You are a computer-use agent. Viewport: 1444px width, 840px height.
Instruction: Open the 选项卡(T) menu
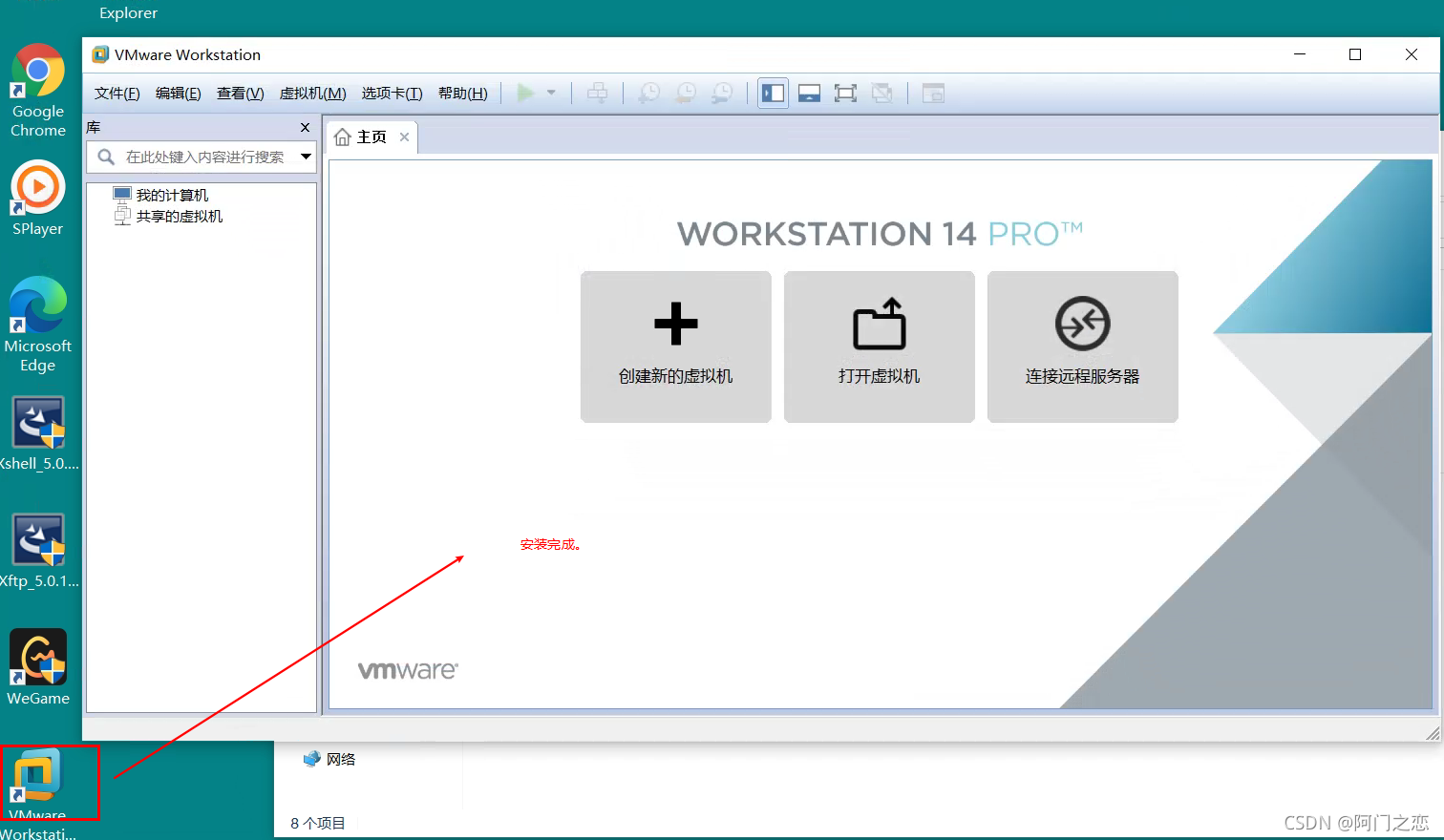point(392,93)
